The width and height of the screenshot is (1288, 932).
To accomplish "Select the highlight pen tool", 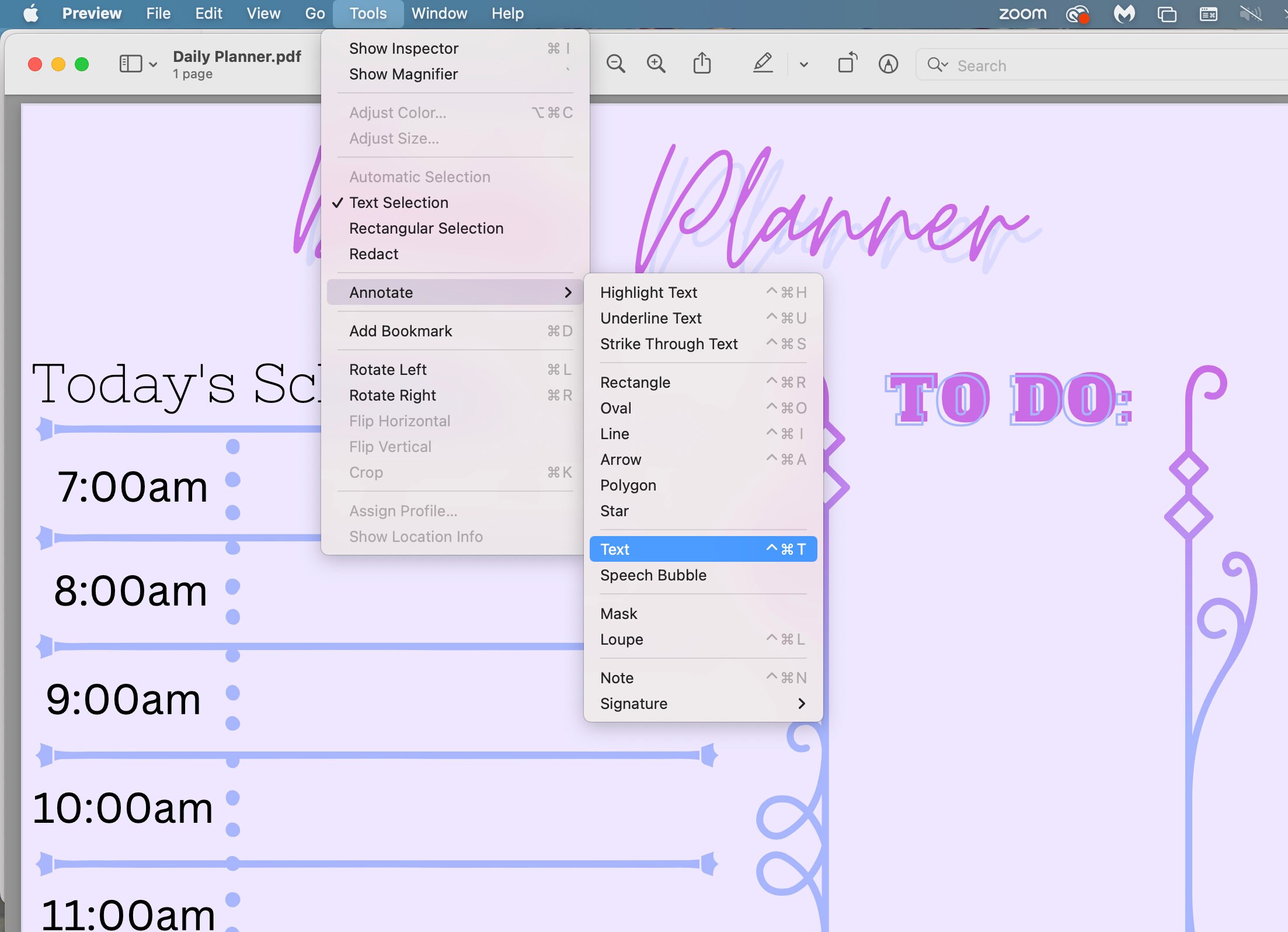I will click(762, 64).
